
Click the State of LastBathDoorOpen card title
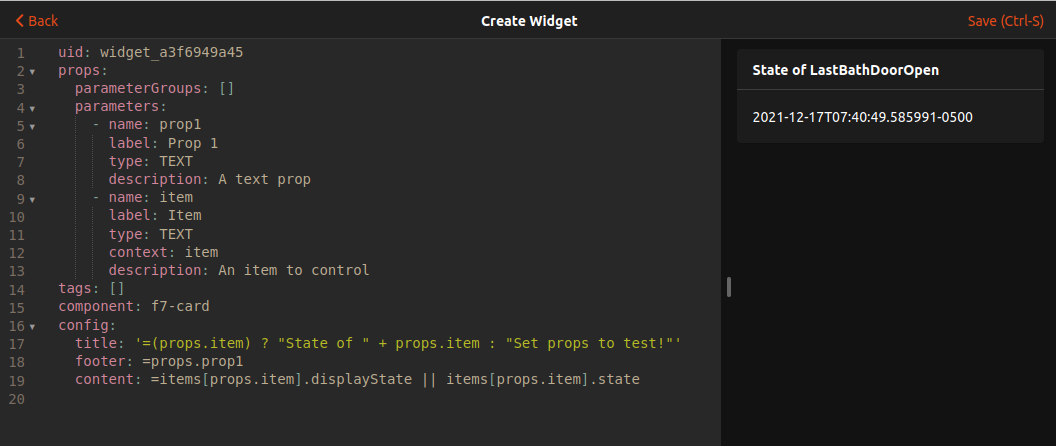(845, 70)
